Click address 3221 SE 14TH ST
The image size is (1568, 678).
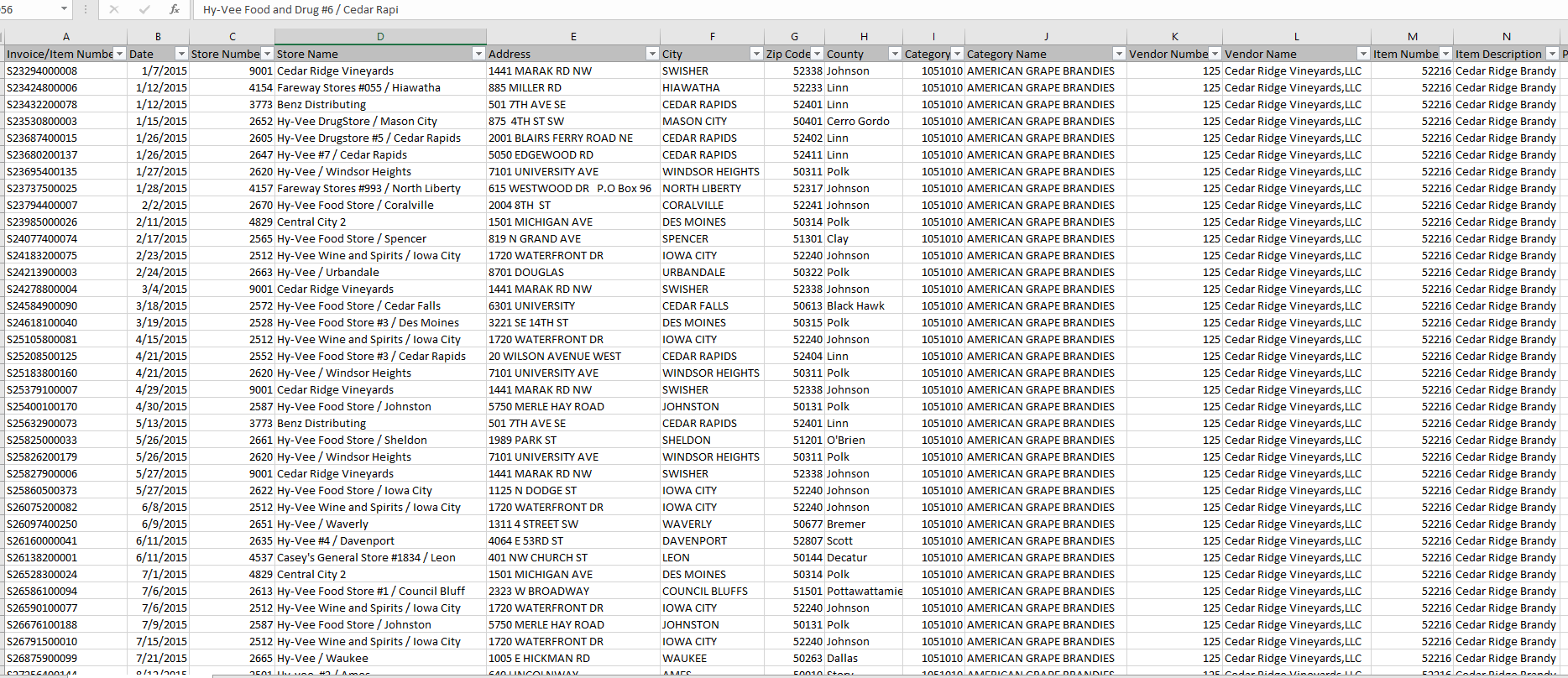(573, 322)
